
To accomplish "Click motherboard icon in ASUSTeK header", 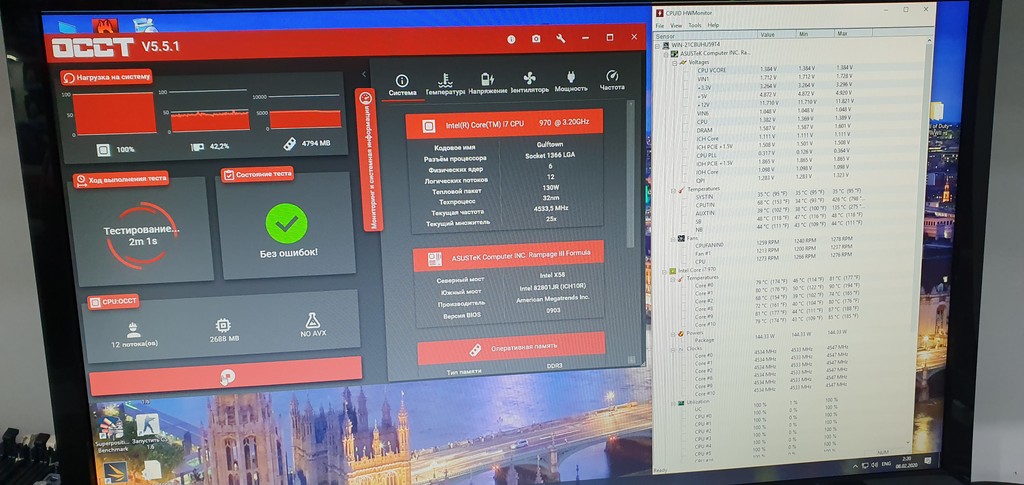I will pos(434,259).
